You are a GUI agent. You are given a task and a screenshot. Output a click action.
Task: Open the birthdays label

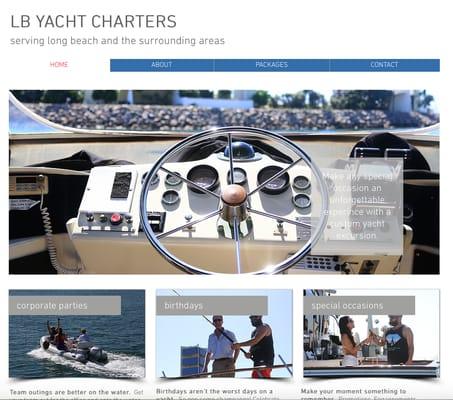coord(212,306)
